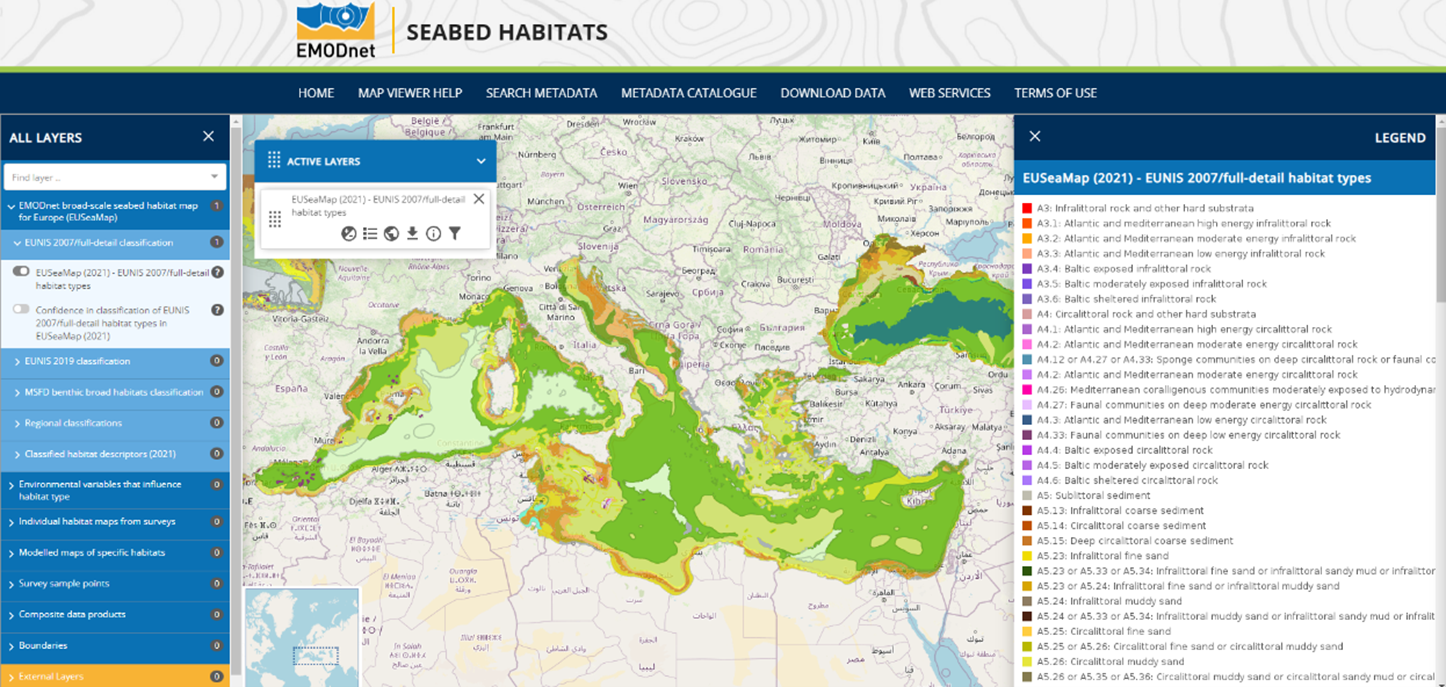Go to Search Metadata in navigation bar
Screen dimensions: 1446x687
[541, 93]
